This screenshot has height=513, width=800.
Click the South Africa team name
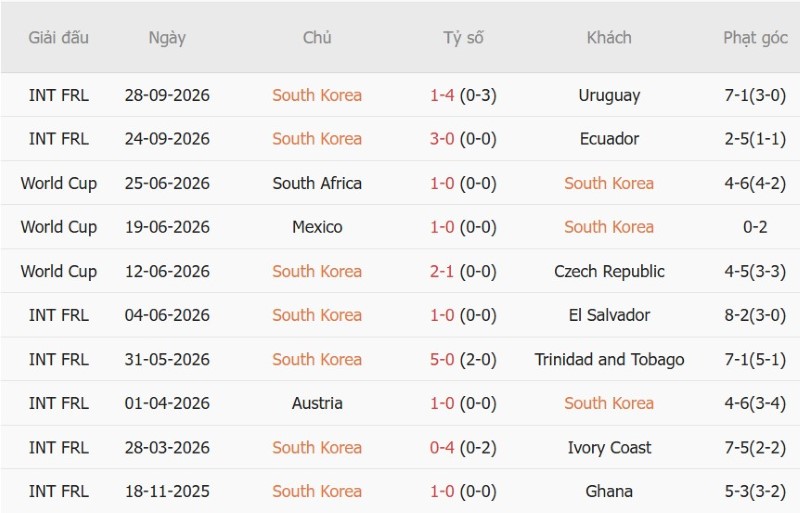tap(317, 183)
